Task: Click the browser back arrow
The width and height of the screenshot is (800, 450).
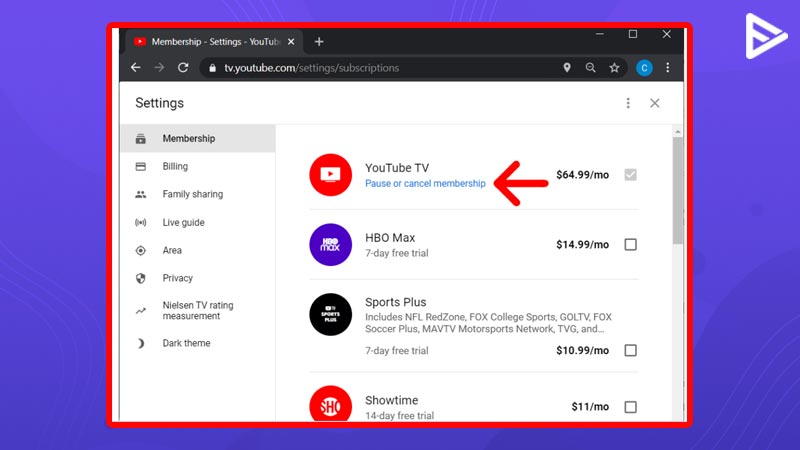Action: pyautogui.click(x=136, y=67)
